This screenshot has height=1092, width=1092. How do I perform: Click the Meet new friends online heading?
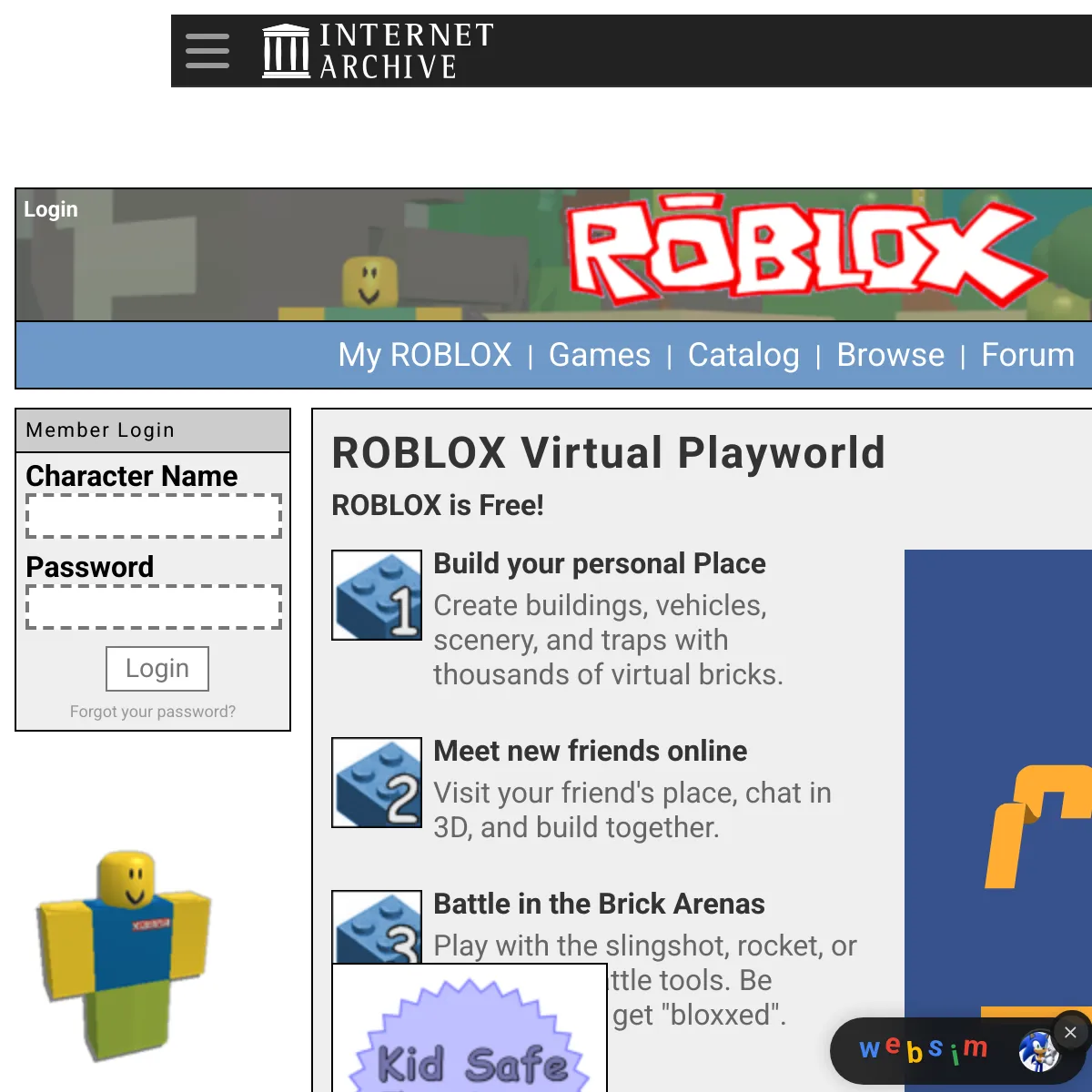[x=591, y=751]
